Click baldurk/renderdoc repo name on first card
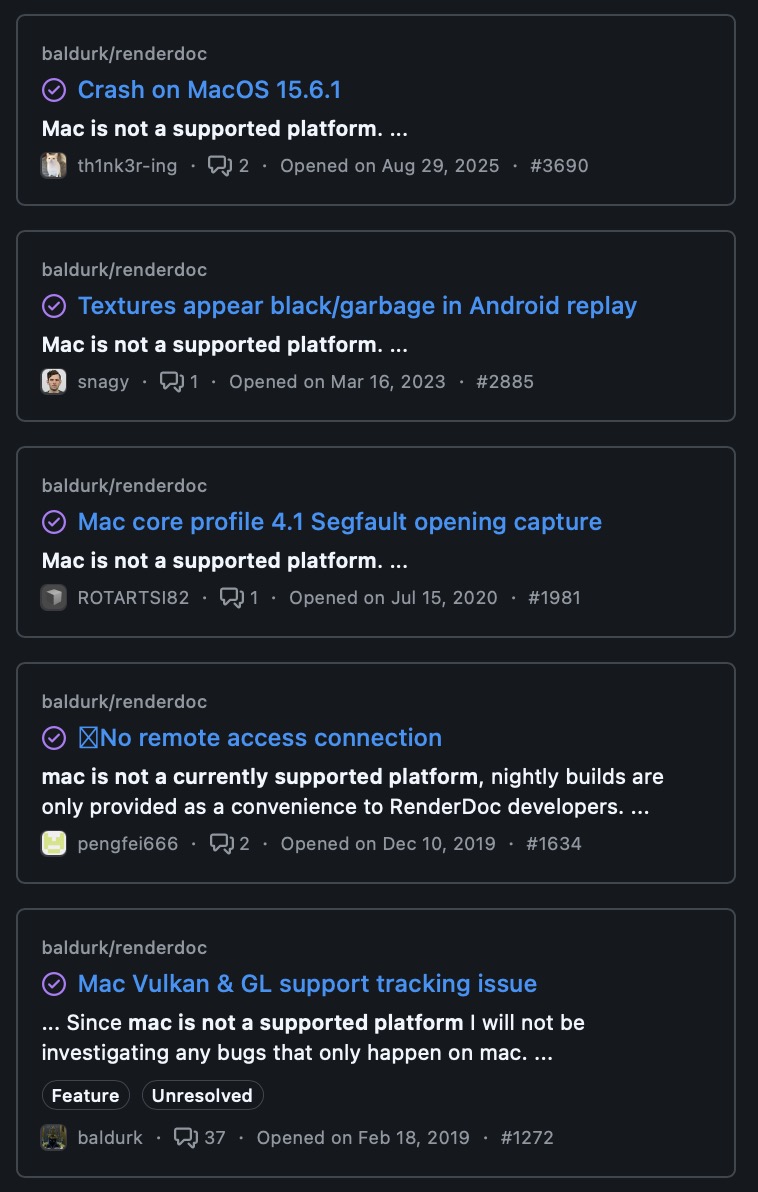Image resolution: width=758 pixels, height=1192 pixels. coord(124,54)
